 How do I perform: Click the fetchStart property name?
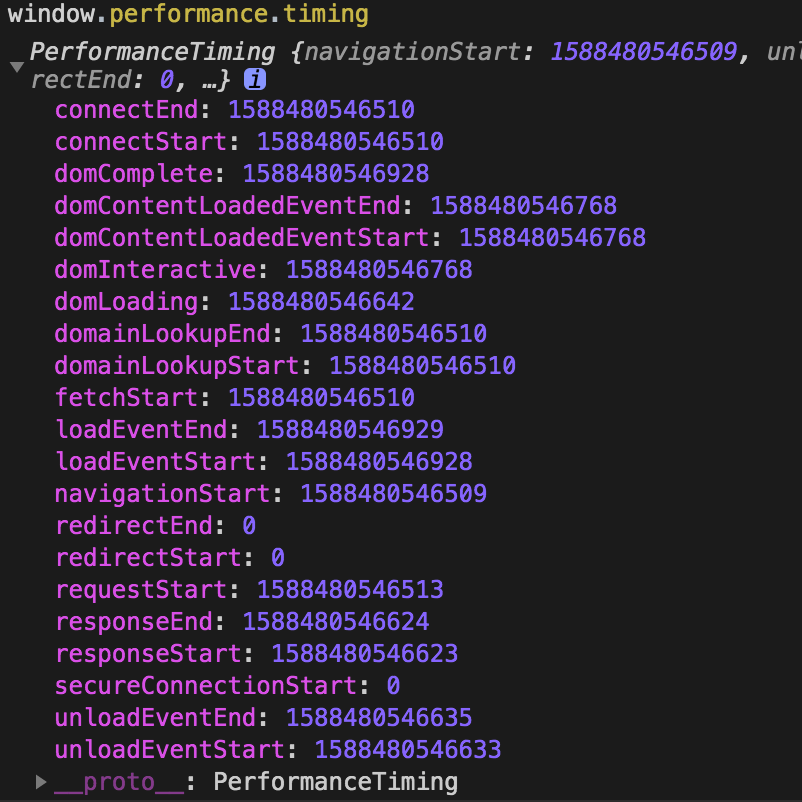126,397
